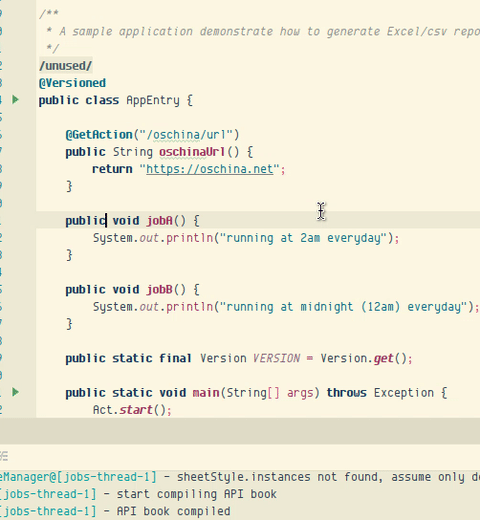This screenshot has height=520, width=480.
Task: Place cursor on jobA method name
Action: (159, 221)
